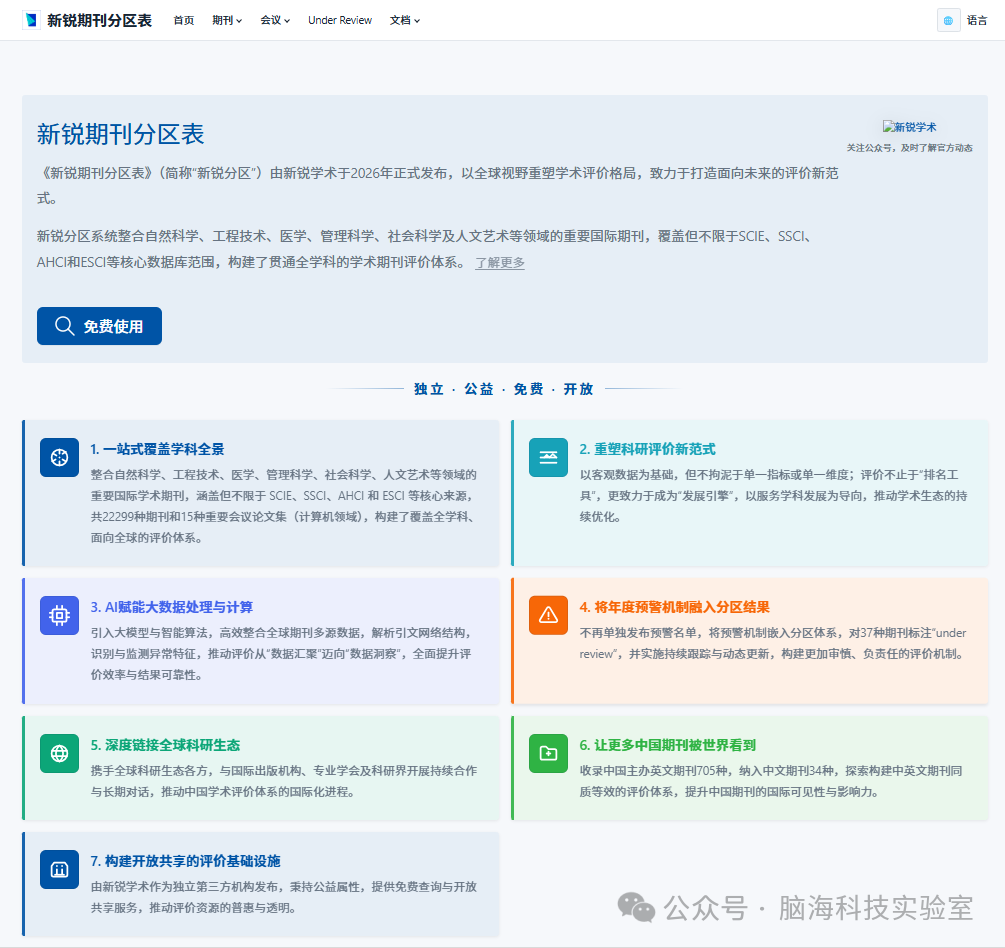The image size is (1005, 948).
Task: Follow the 了解更多 link
Action: pos(499,264)
